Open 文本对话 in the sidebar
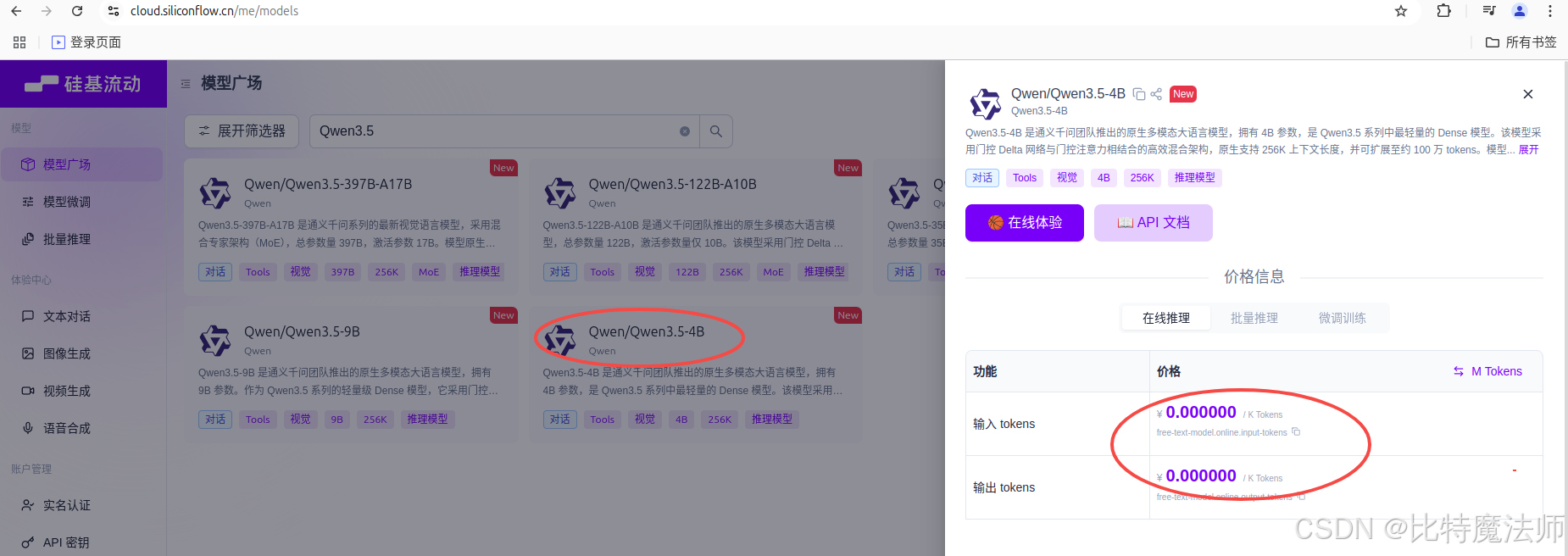The image size is (1568, 556). point(81,316)
